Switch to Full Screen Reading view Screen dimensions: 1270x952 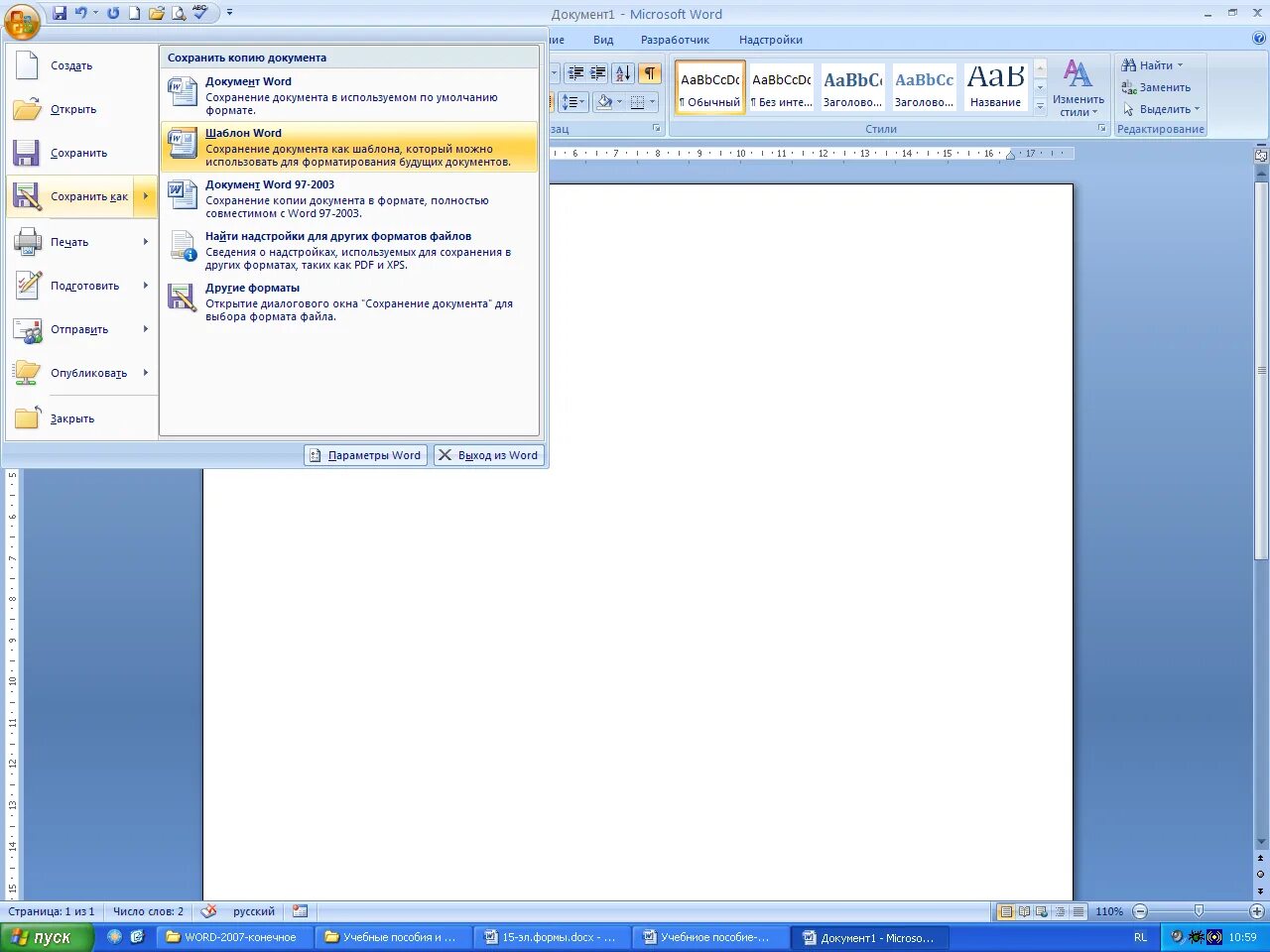1024,911
